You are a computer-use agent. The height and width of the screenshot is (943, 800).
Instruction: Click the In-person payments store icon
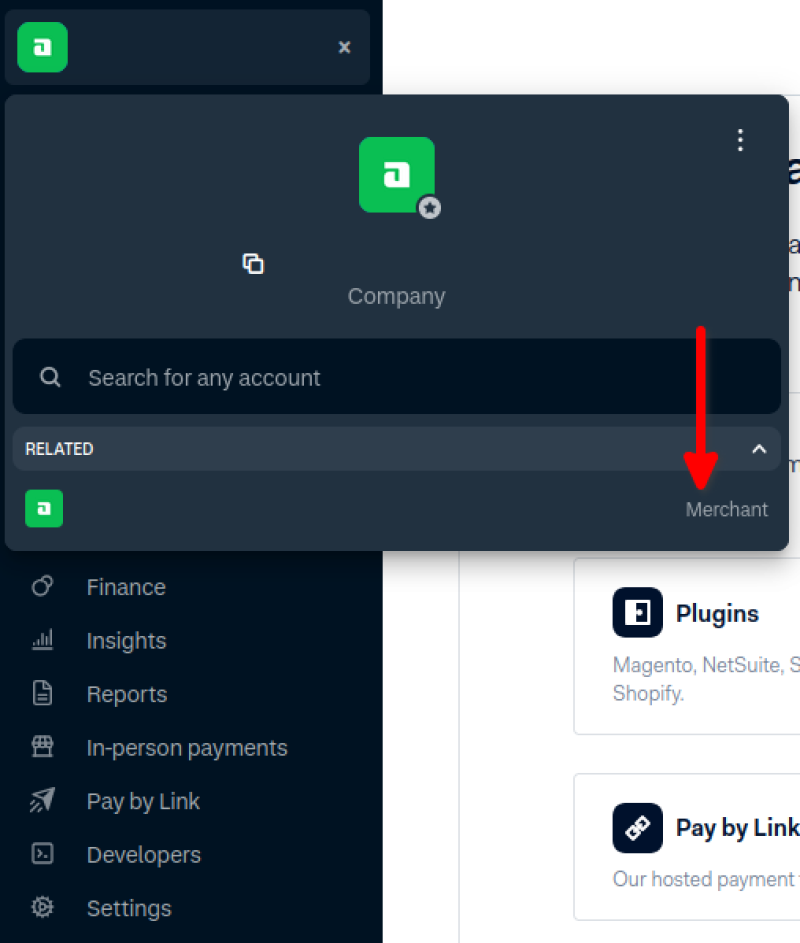click(x=42, y=746)
